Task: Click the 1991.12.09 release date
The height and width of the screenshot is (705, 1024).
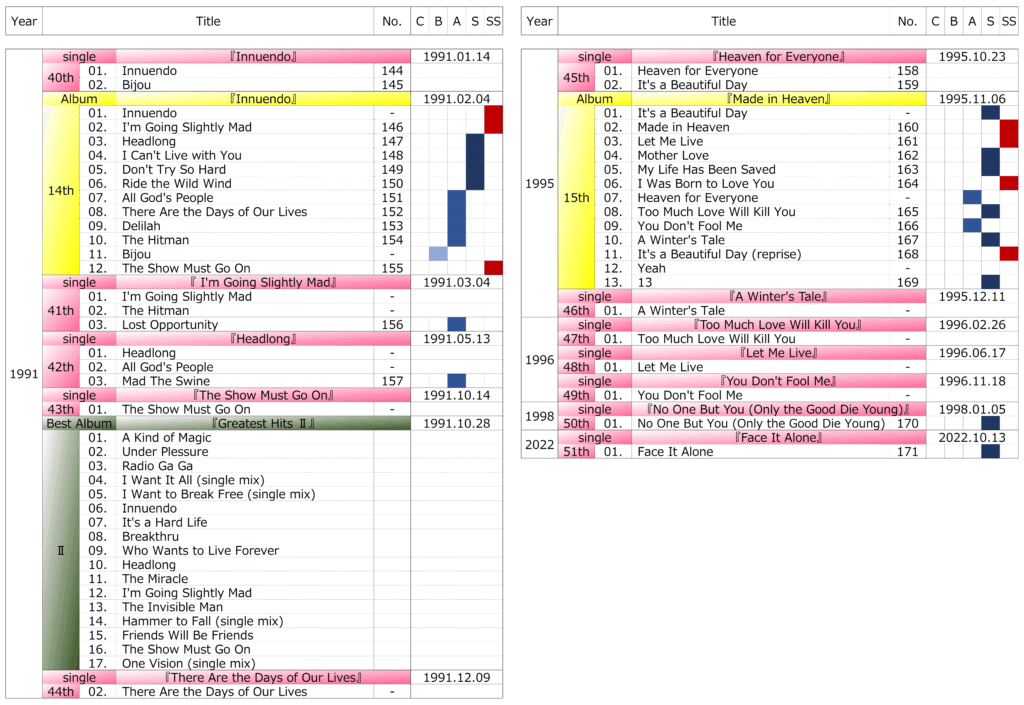Action: click(456, 678)
